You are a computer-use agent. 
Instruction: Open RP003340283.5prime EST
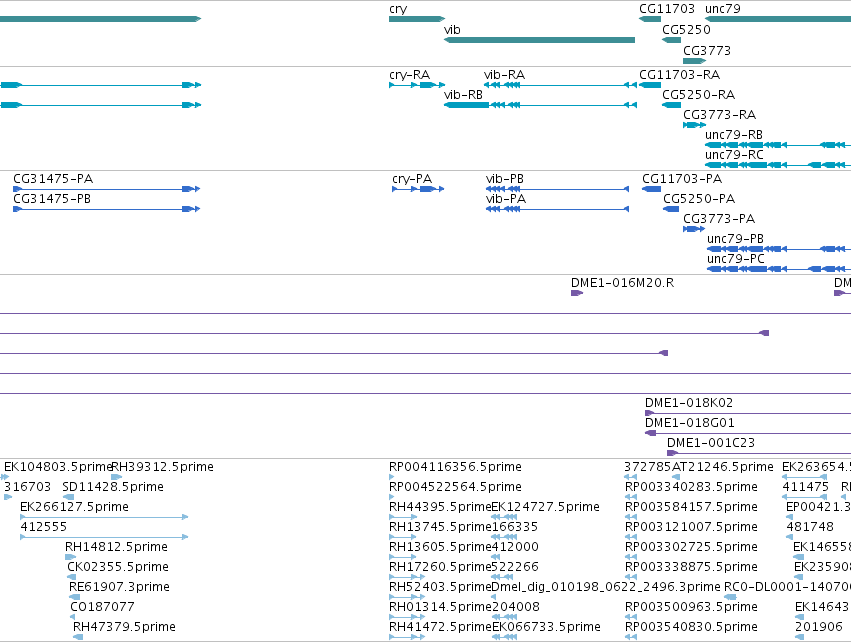(x=631, y=497)
